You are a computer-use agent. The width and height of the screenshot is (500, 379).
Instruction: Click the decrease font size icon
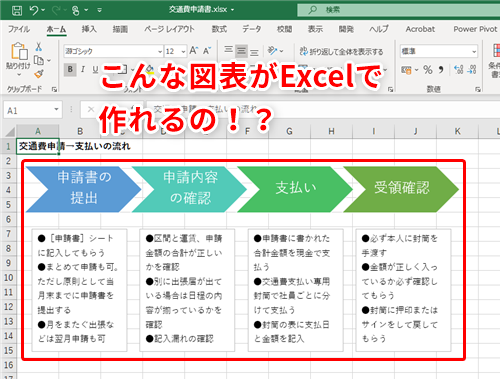(x=207, y=51)
